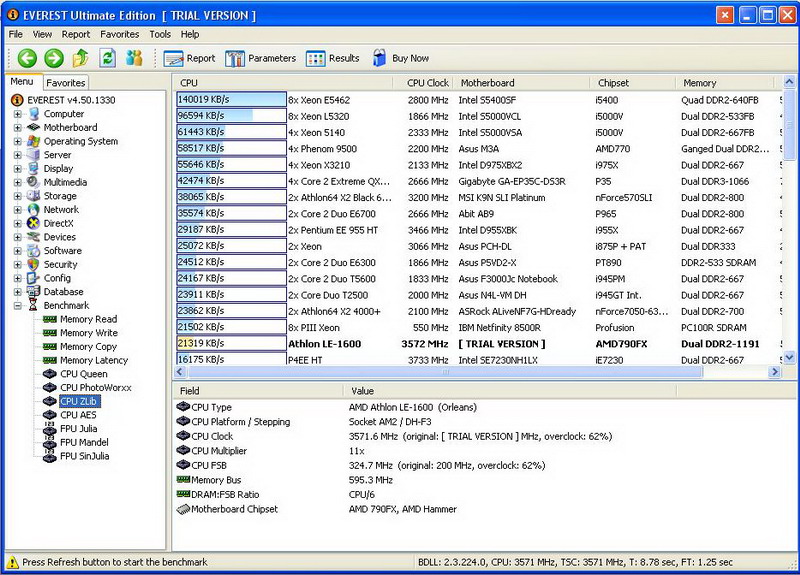Image resolution: width=800 pixels, height=575 pixels.
Task: Select the CPU Queen benchmark icon
Action: (50, 374)
